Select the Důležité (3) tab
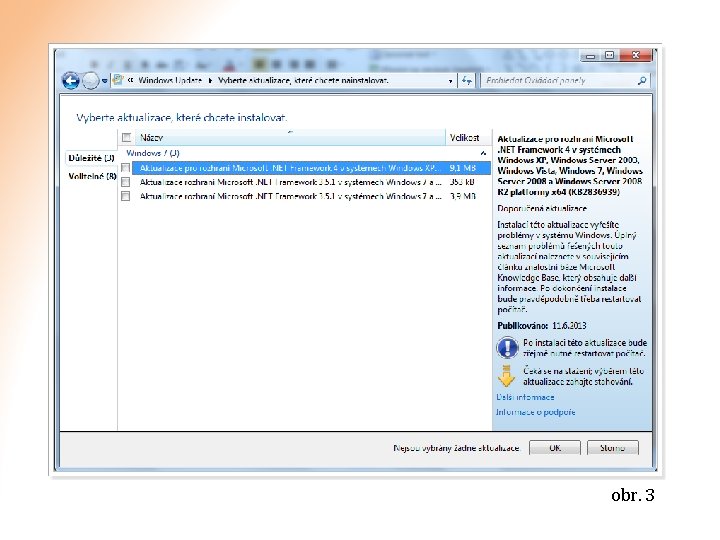The height and width of the screenshot is (540, 720). point(91,158)
